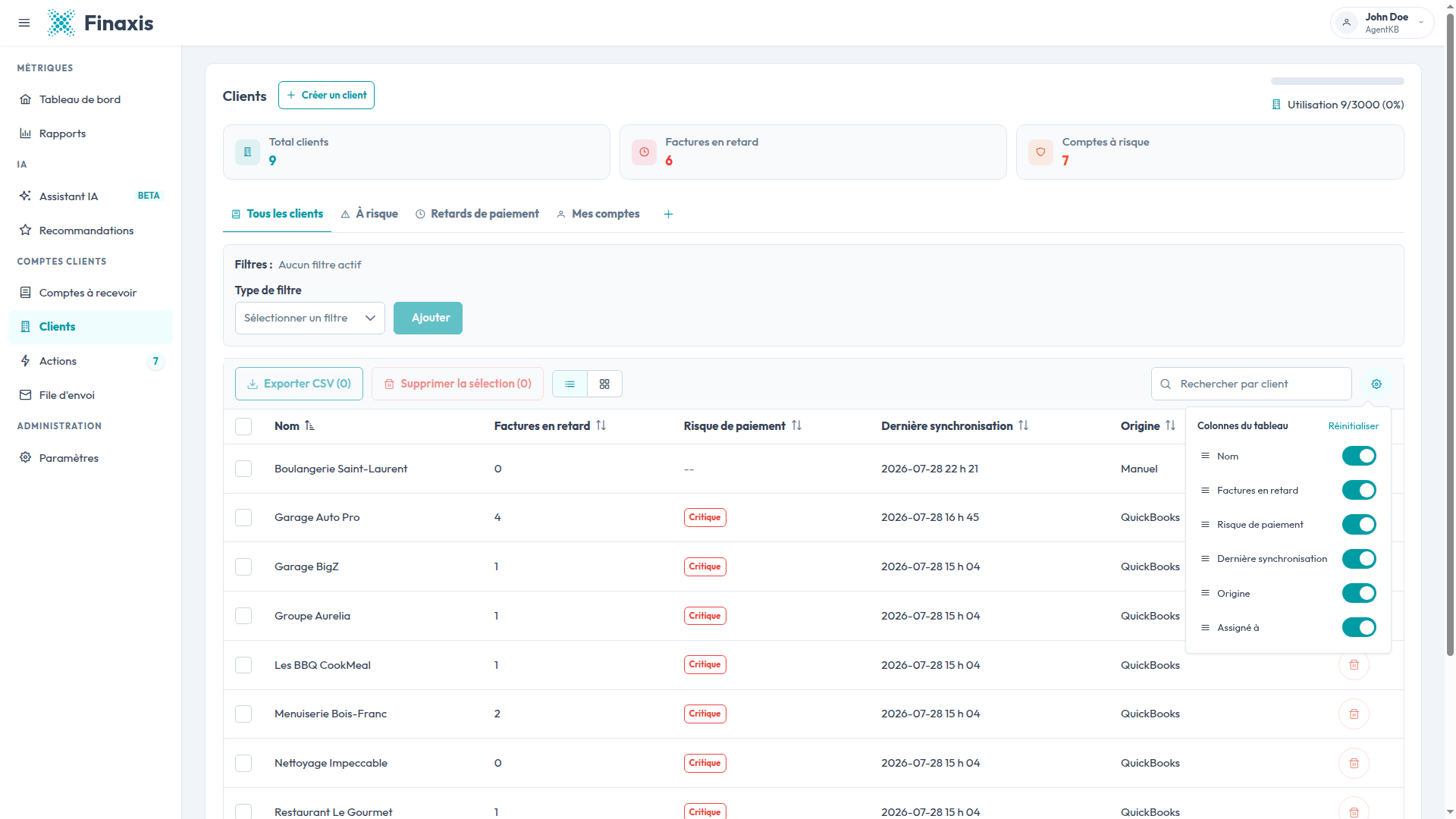Click the search magnifier icon

[x=1166, y=384]
